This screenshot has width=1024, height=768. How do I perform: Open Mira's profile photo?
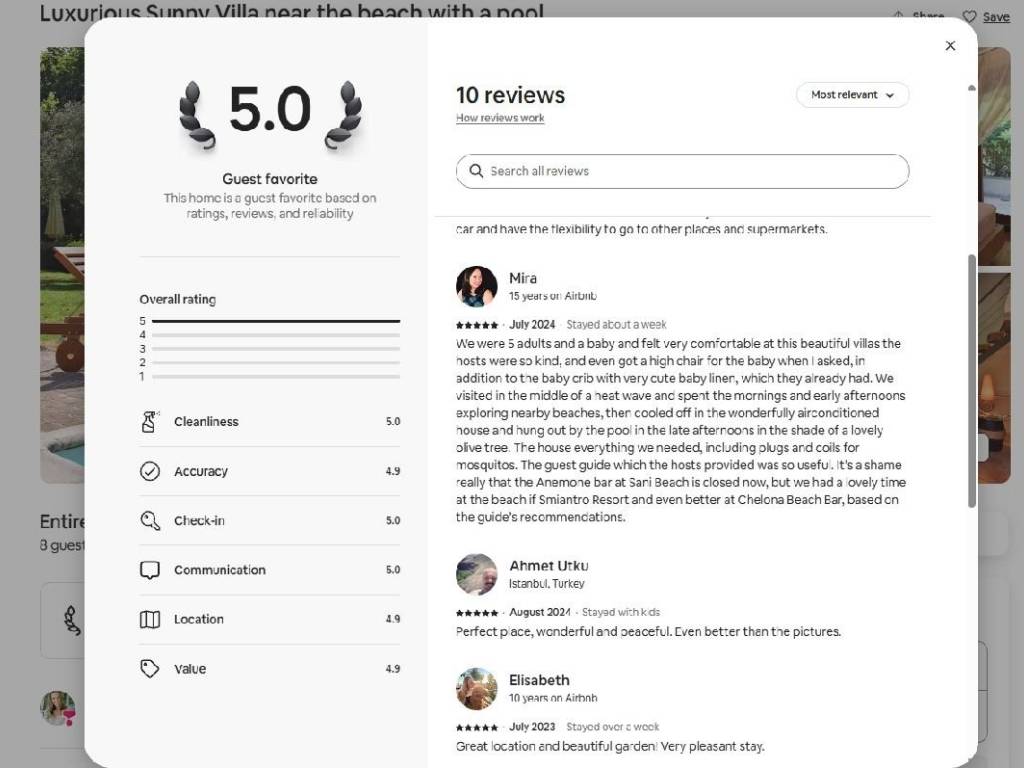click(476, 286)
